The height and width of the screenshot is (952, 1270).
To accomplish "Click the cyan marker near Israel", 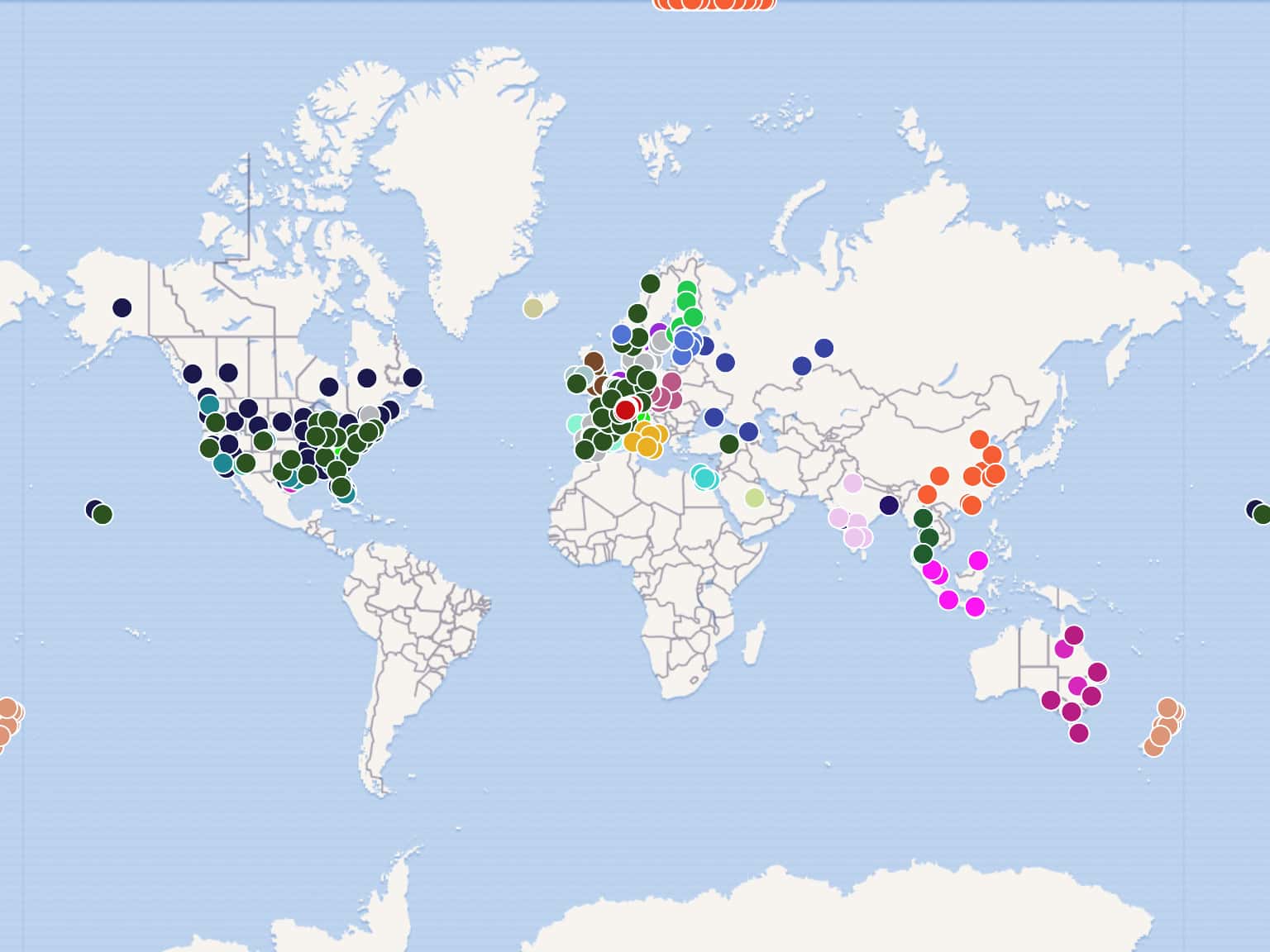I will 704,478.
